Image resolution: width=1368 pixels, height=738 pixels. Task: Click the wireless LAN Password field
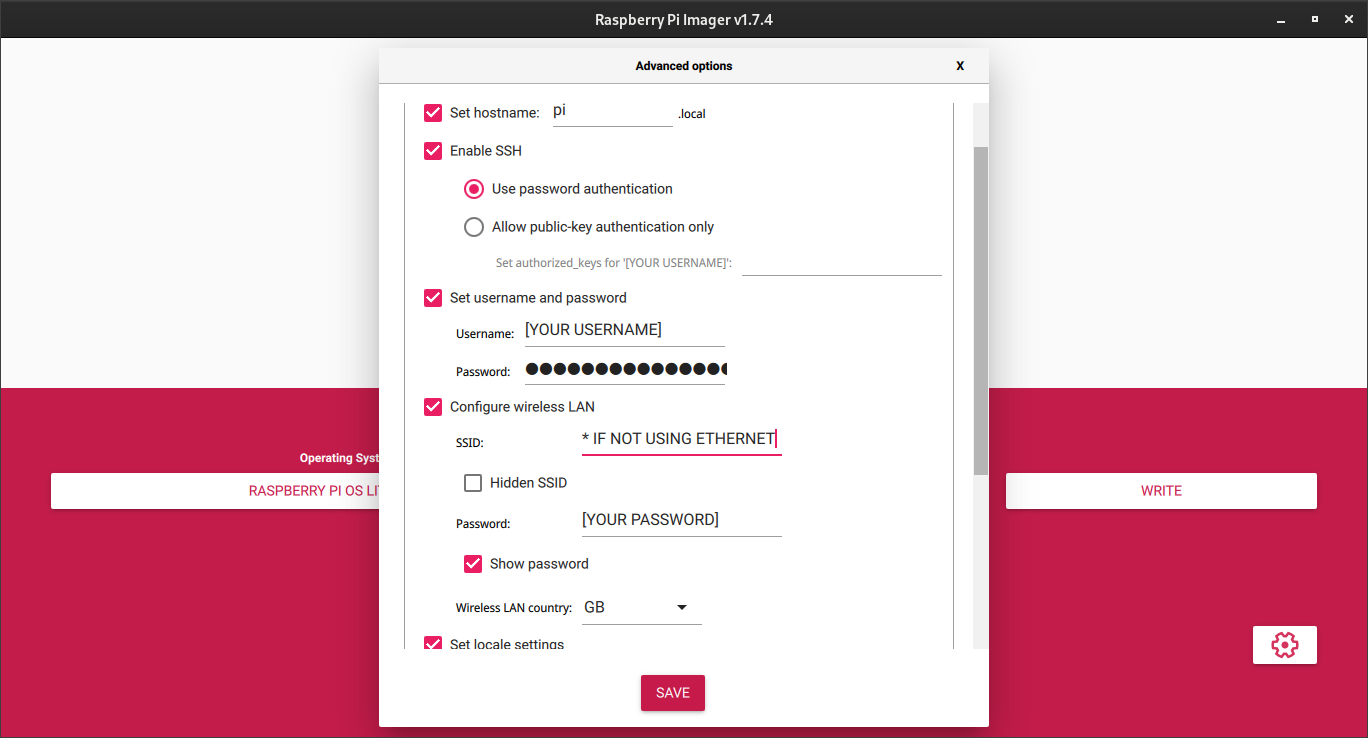[x=682, y=521]
